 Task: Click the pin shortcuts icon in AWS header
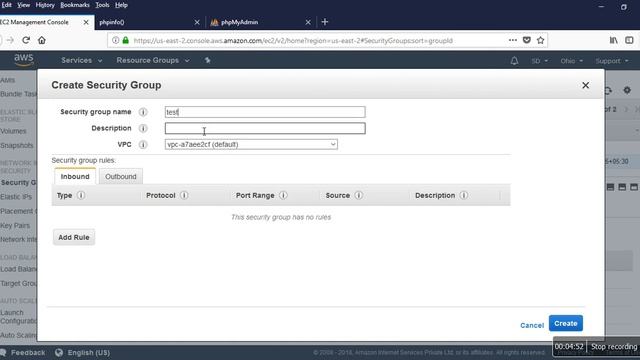point(207,60)
